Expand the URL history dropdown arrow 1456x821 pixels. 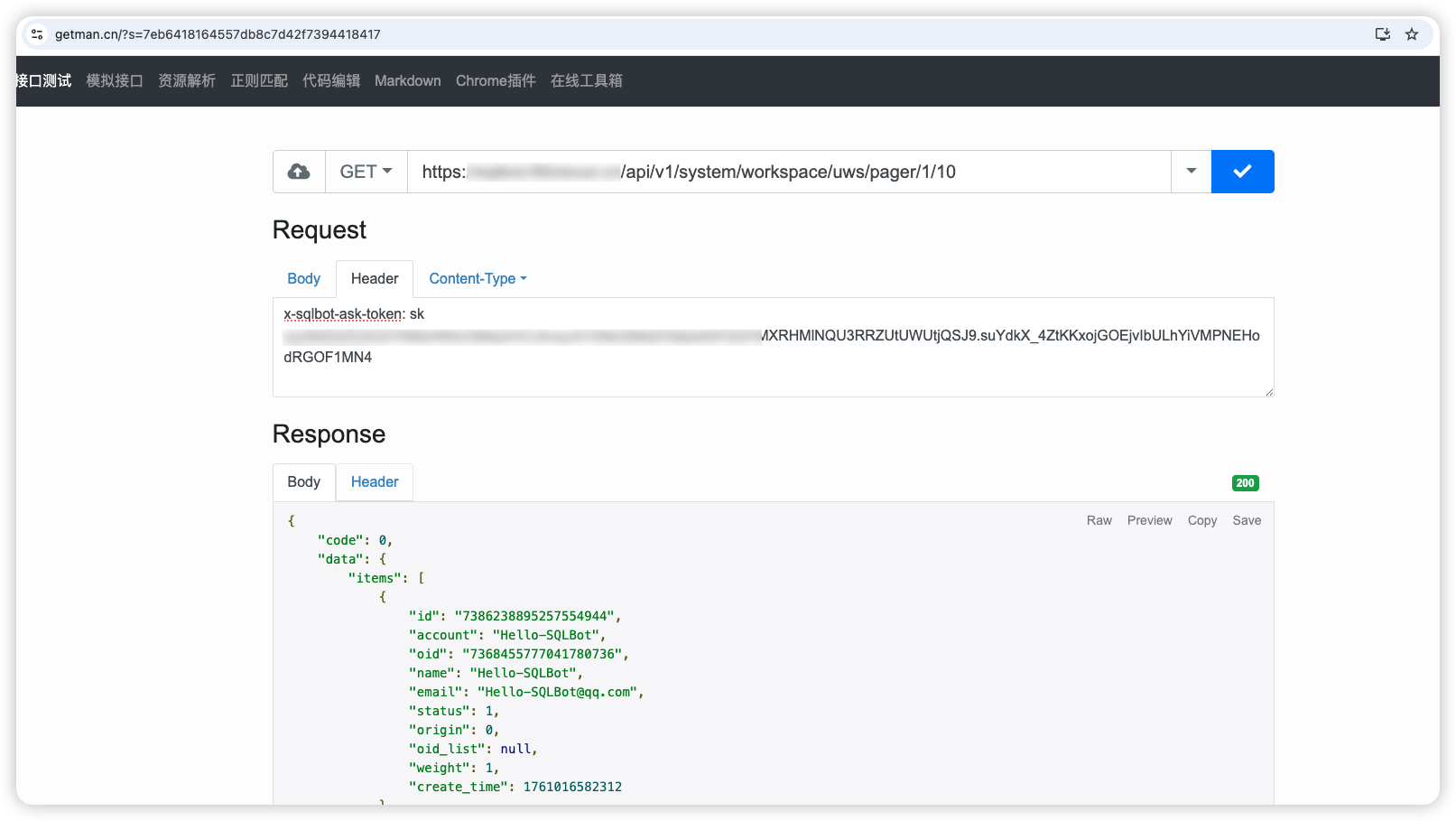[1190, 171]
